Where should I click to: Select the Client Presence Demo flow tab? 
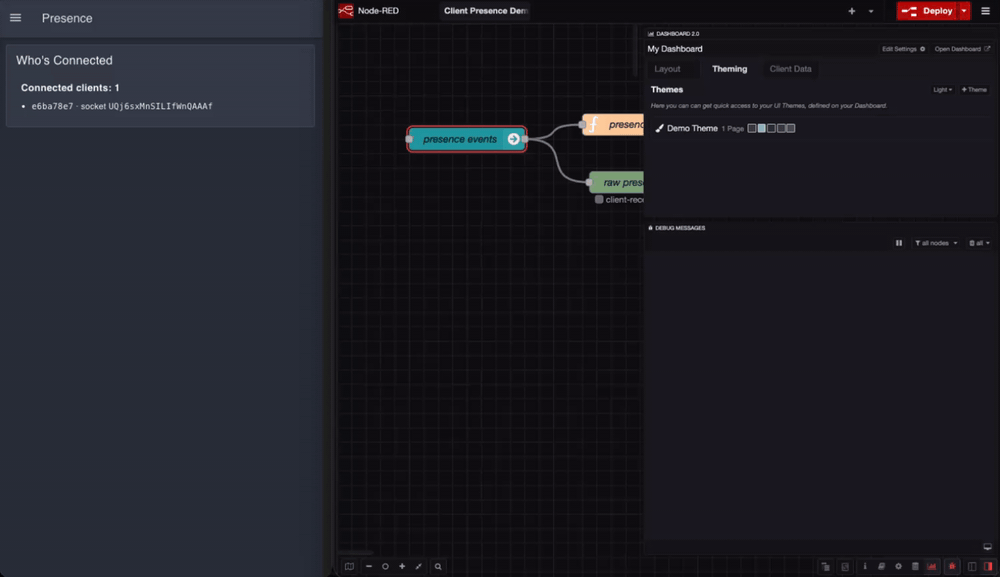(x=486, y=11)
